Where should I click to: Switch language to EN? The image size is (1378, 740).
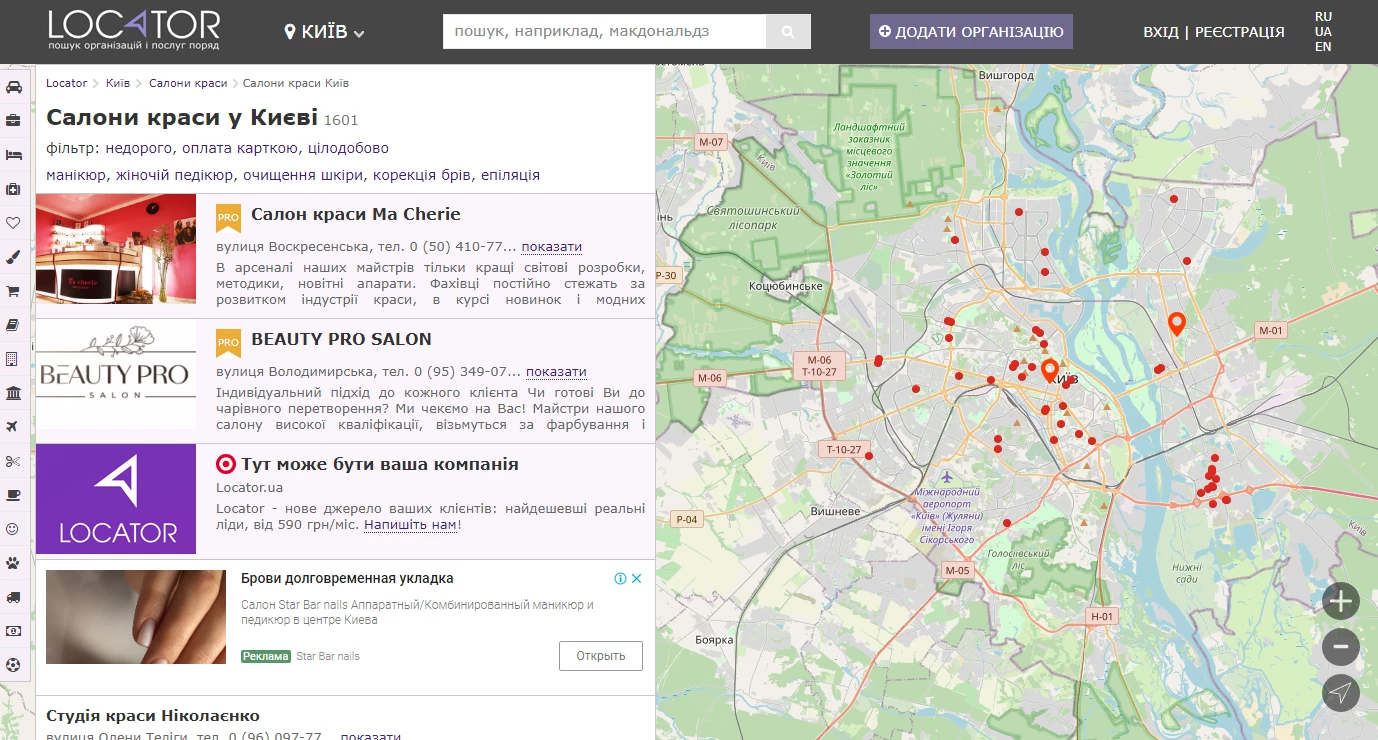[x=1323, y=47]
